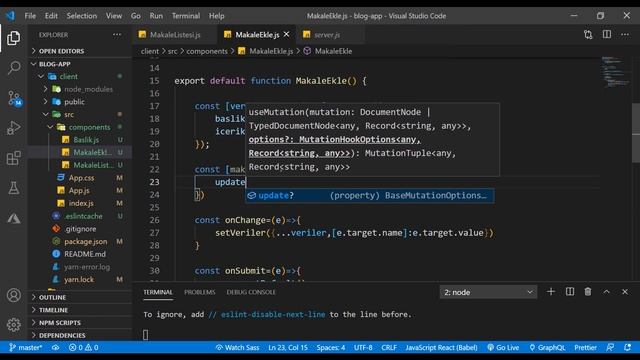
Task: Open the Extensions view
Action: 13,158
